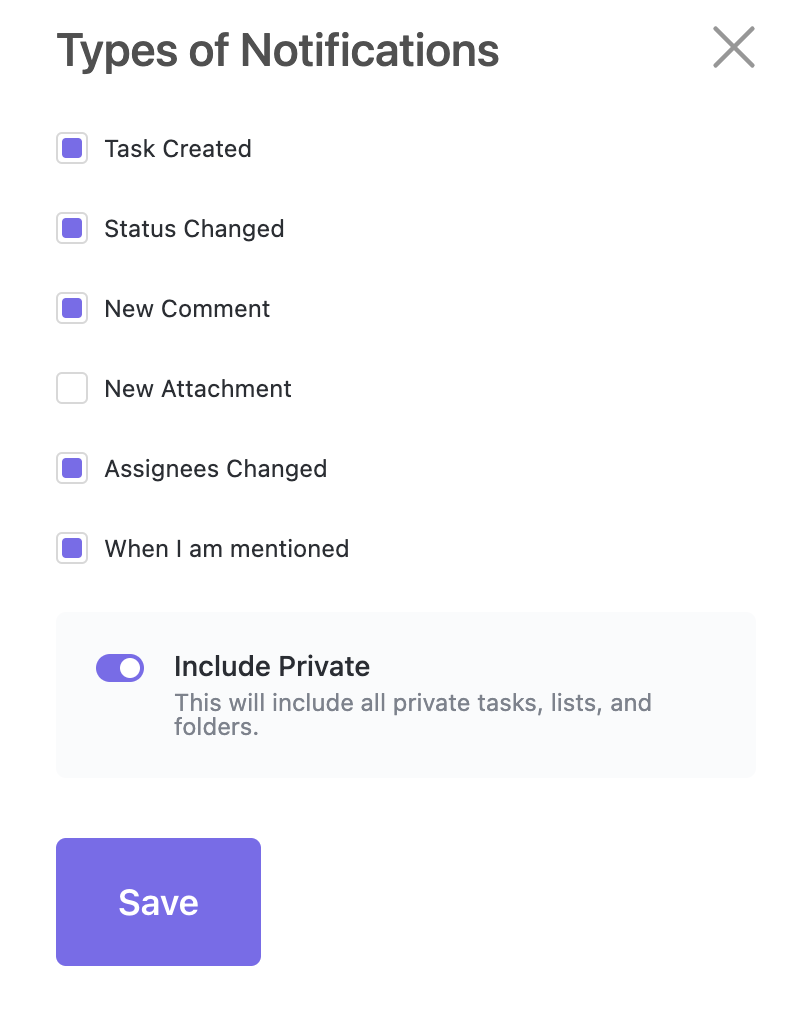Close the Types of Notifications dialog
Image resolution: width=808 pixels, height=1010 pixels.
[x=733, y=48]
